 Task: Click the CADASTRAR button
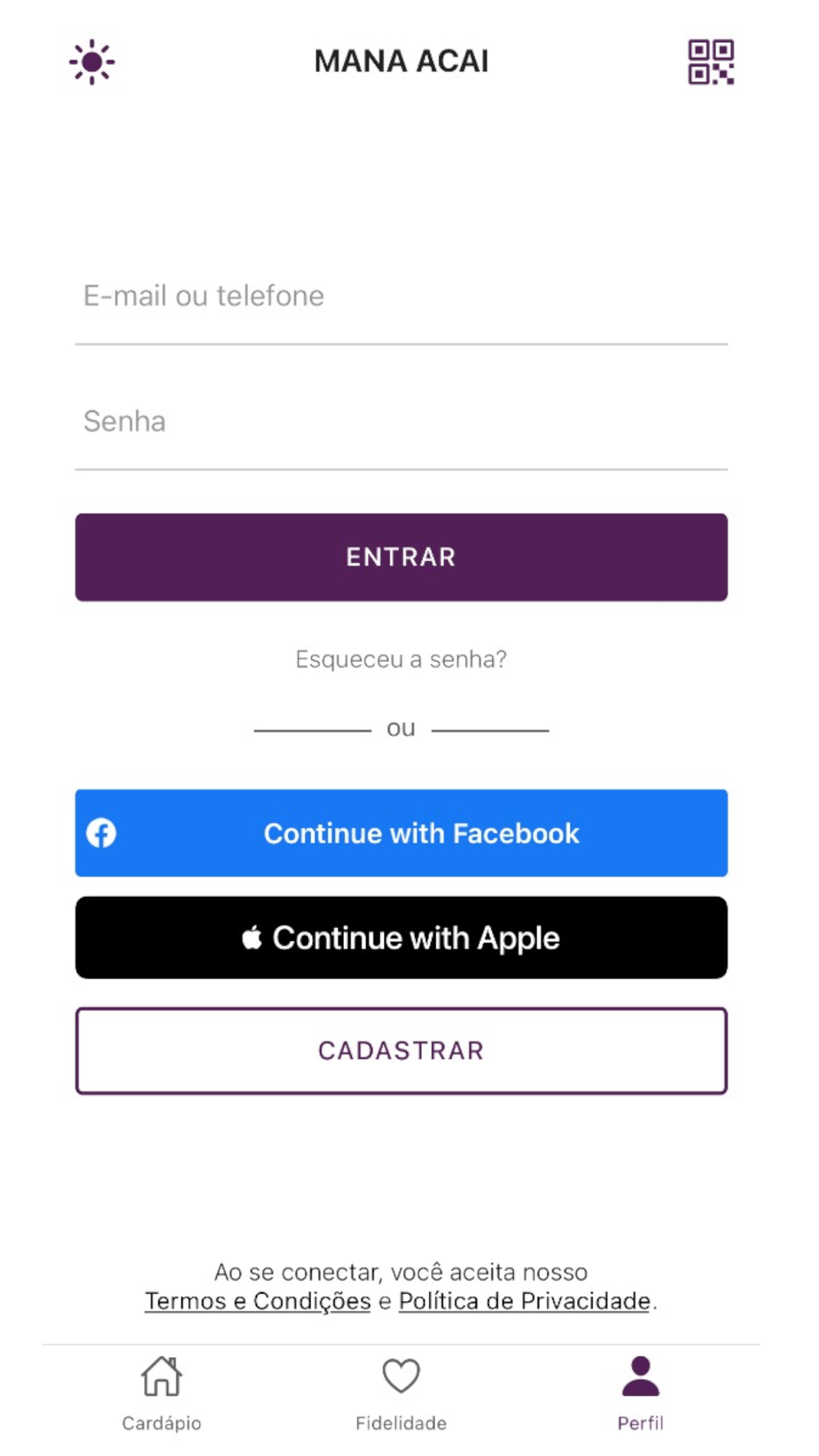coord(401,1051)
